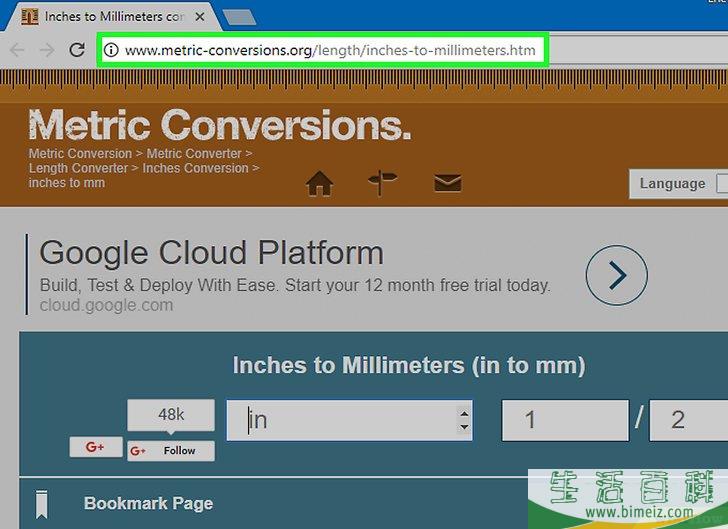Click the Metric Conversions site logo

click(x=220, y=125)
